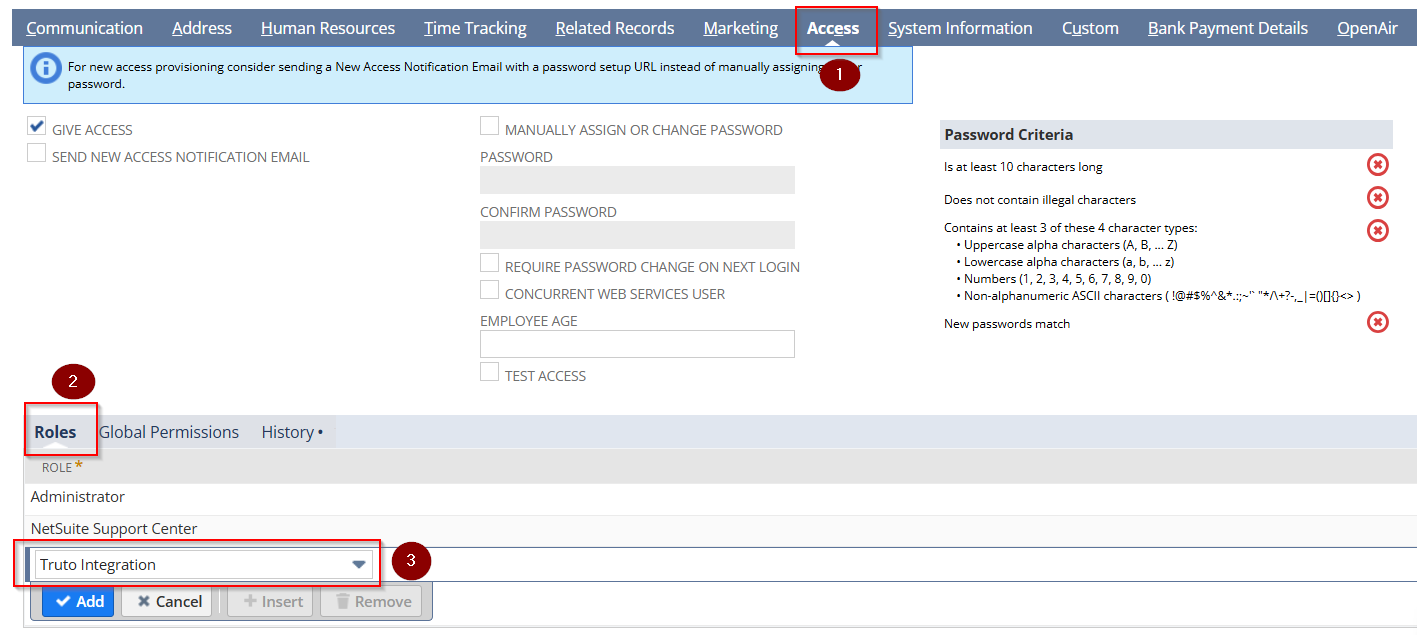Switch to the Global Permissions subtab

(168, 431)
